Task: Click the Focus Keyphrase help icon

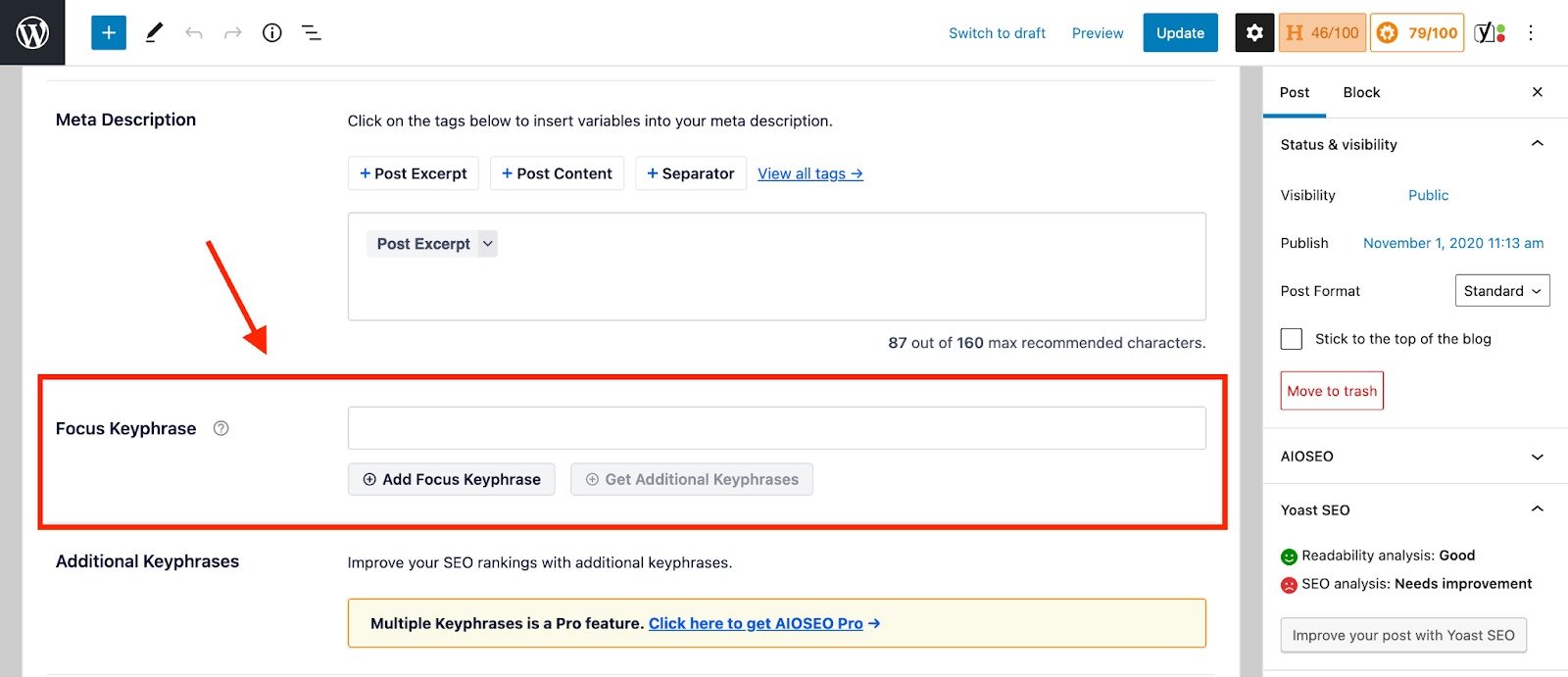Action: coord(221,428)
